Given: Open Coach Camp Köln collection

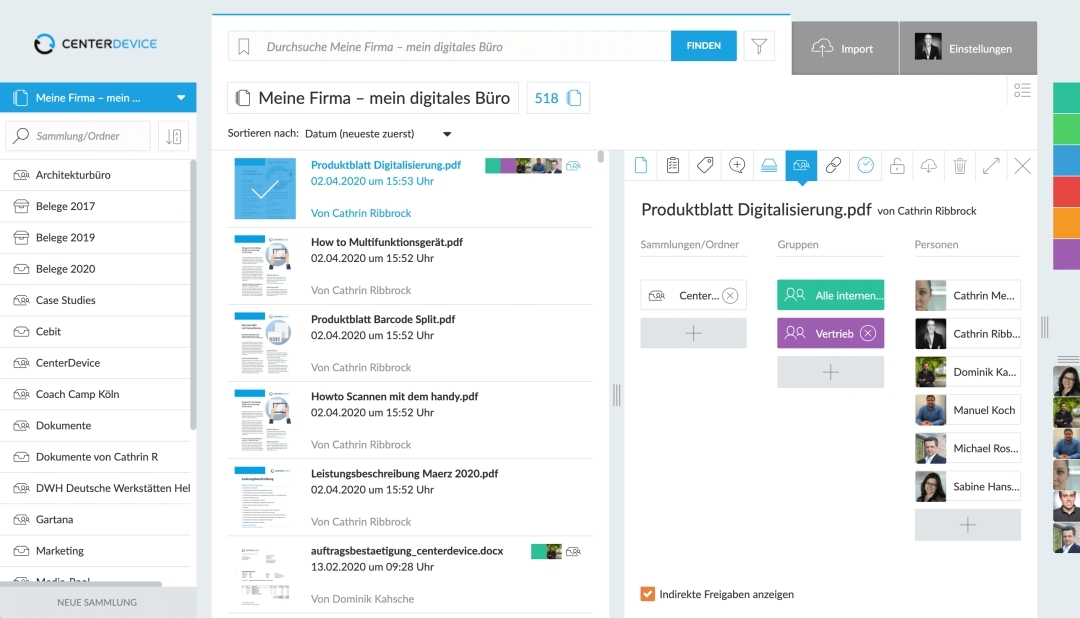Looking at the screenshot, I should (95, 394).
